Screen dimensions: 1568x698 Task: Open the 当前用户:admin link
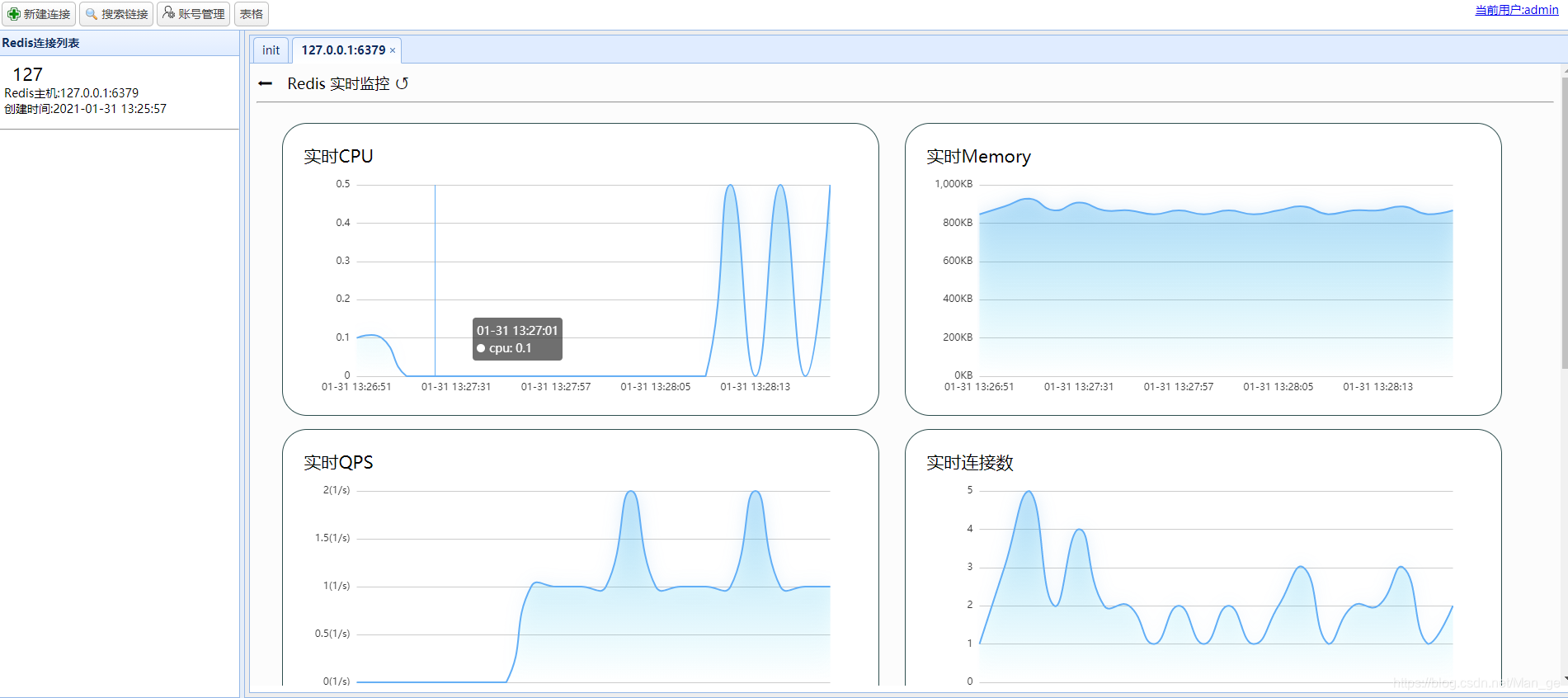pyautogui.click(x=1517, y=10)
